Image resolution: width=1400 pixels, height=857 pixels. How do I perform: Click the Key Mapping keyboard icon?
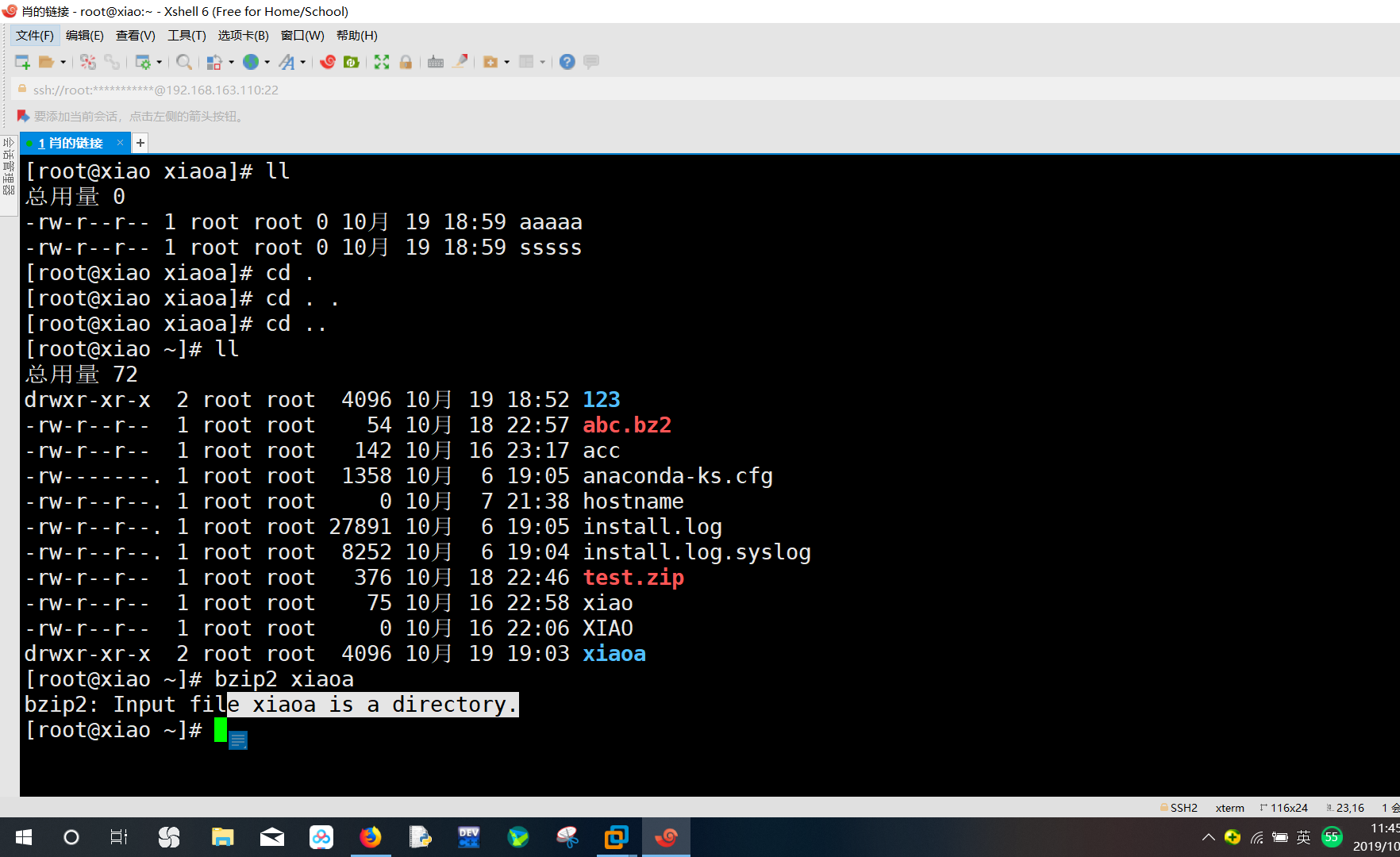pyautogui.click(x=436, y=62)
